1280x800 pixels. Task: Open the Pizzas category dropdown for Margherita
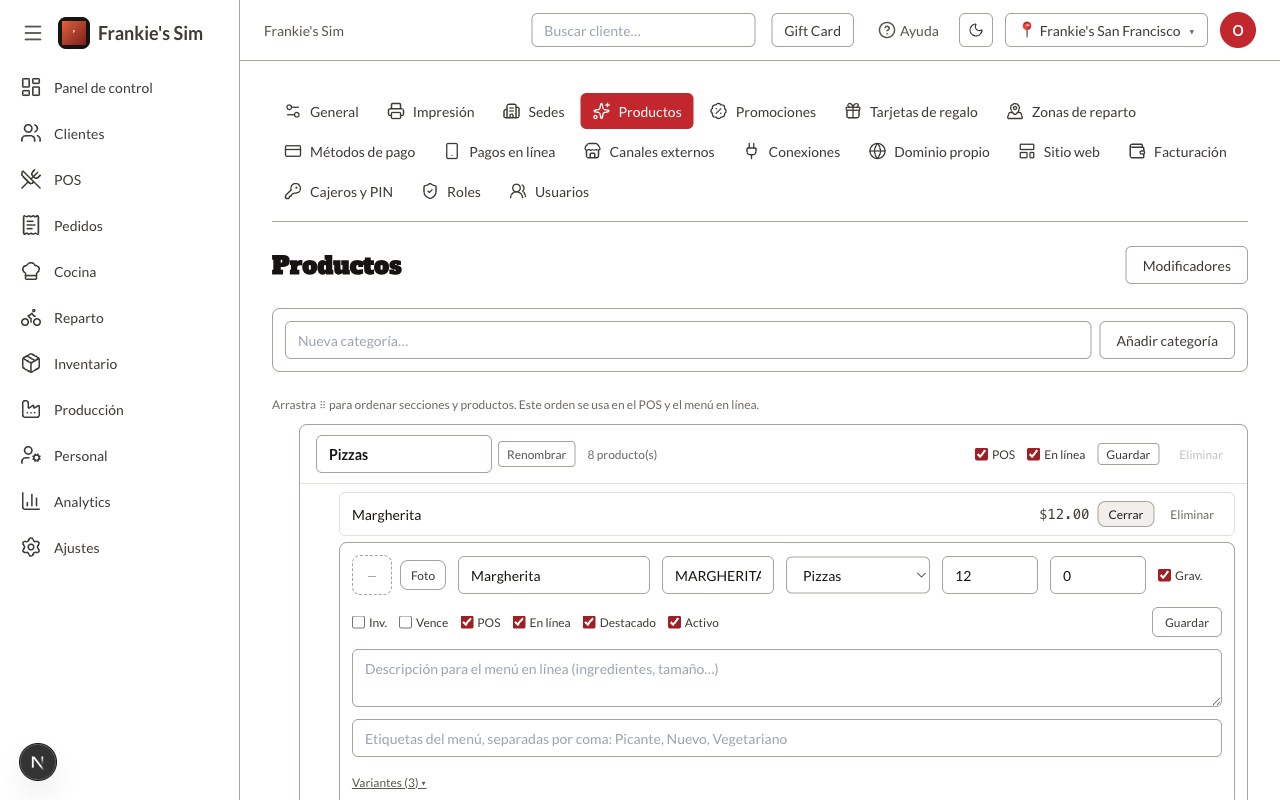[858, 575]
